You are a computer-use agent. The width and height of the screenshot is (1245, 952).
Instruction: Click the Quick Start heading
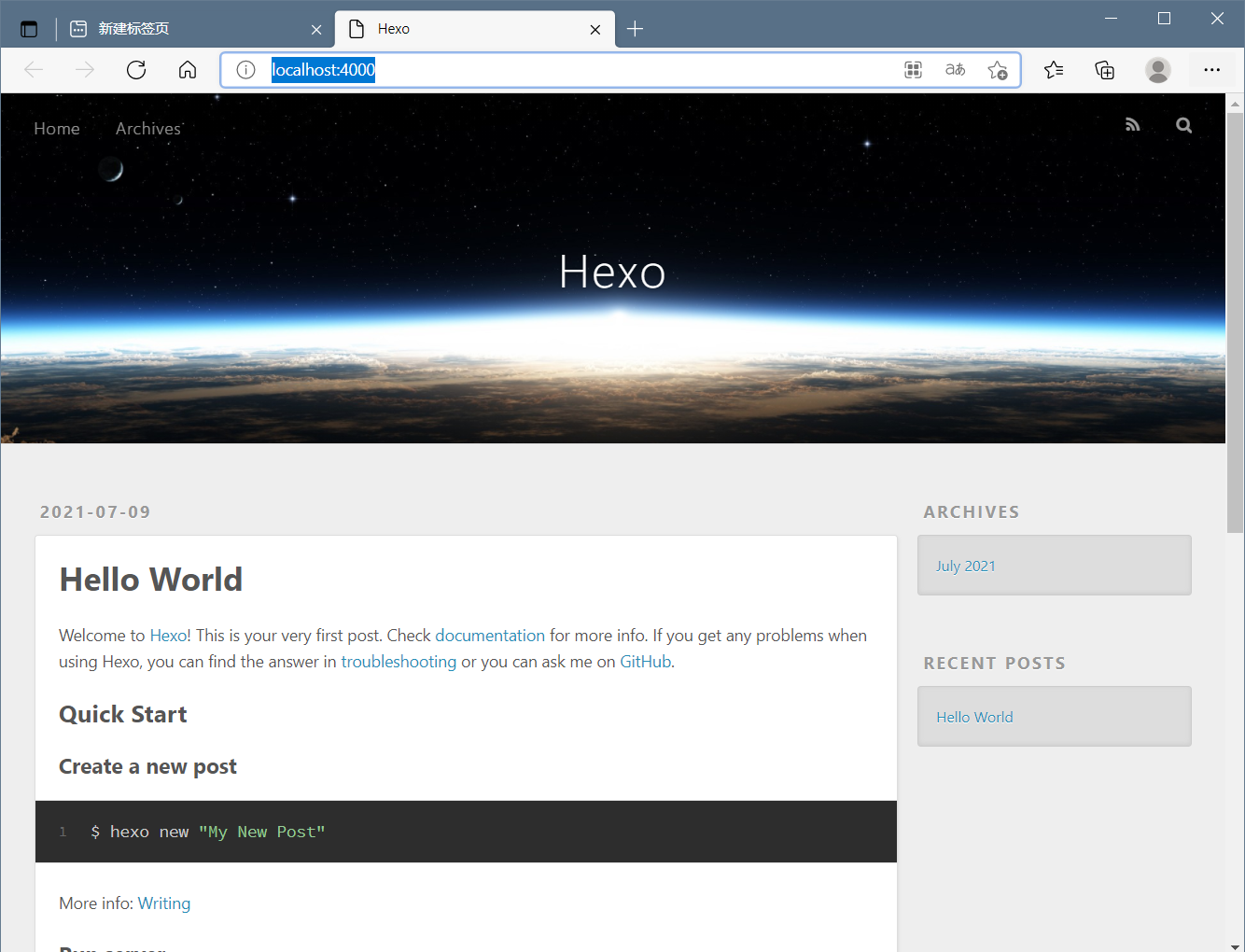123,714
